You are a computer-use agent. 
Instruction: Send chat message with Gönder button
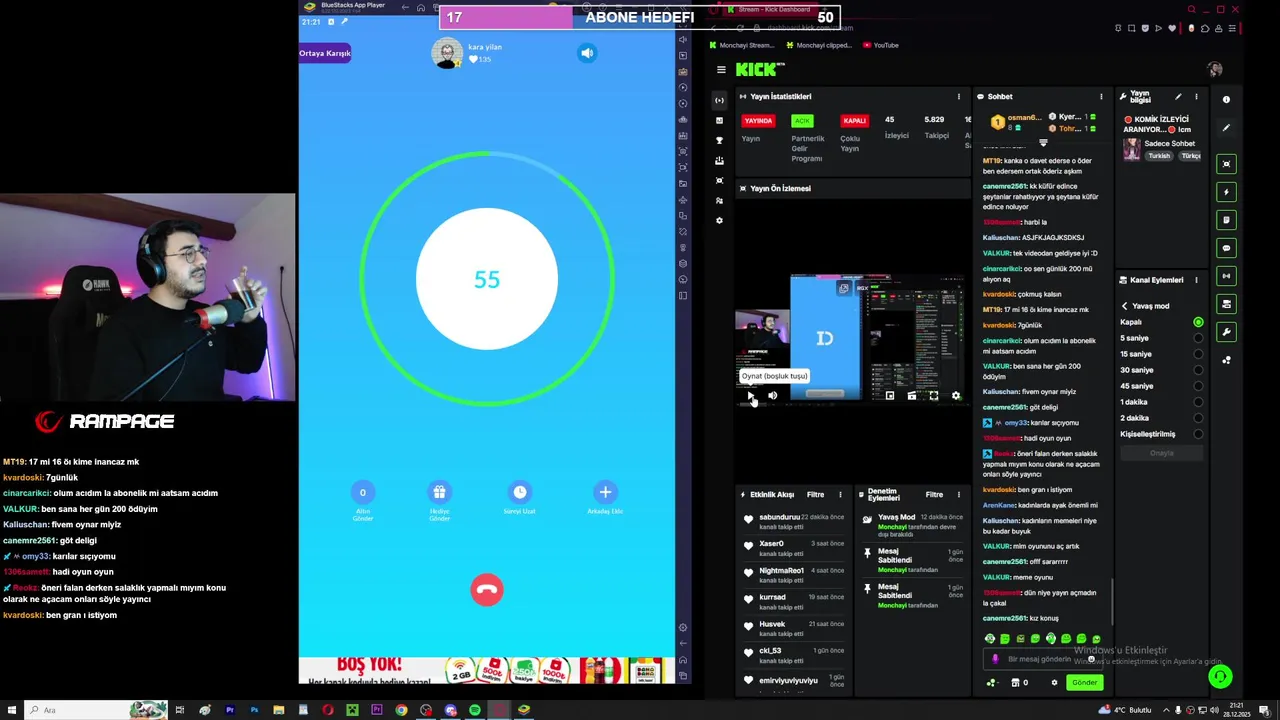(1085, 682)
